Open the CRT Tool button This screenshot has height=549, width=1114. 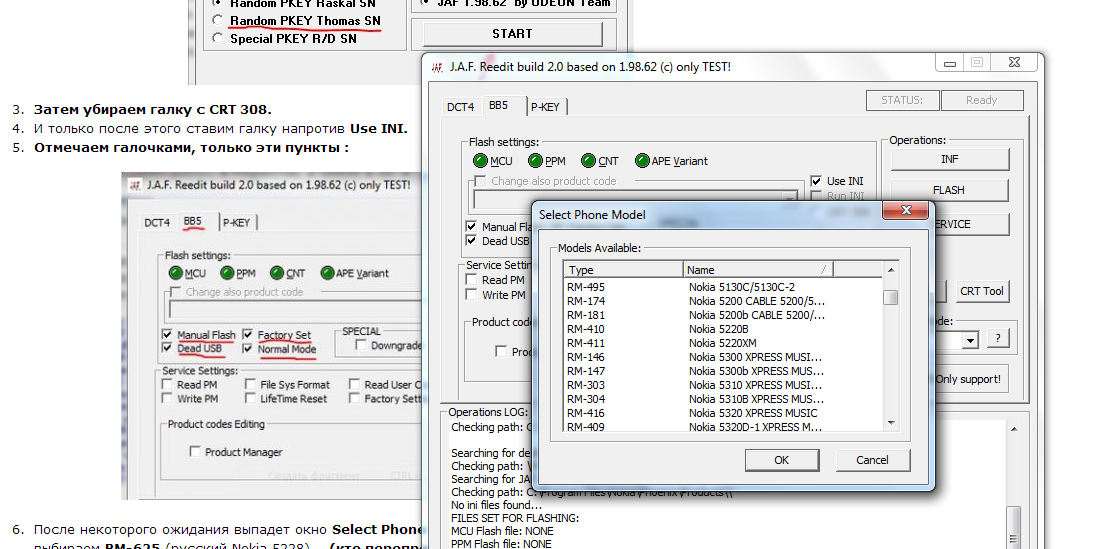tap(982, 291)
